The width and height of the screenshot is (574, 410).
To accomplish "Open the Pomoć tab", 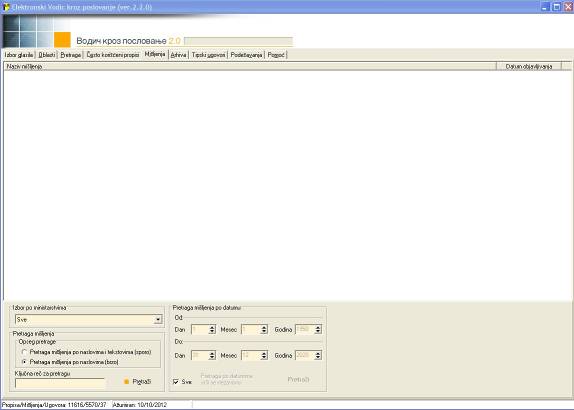I will click(x=276, y=55).
